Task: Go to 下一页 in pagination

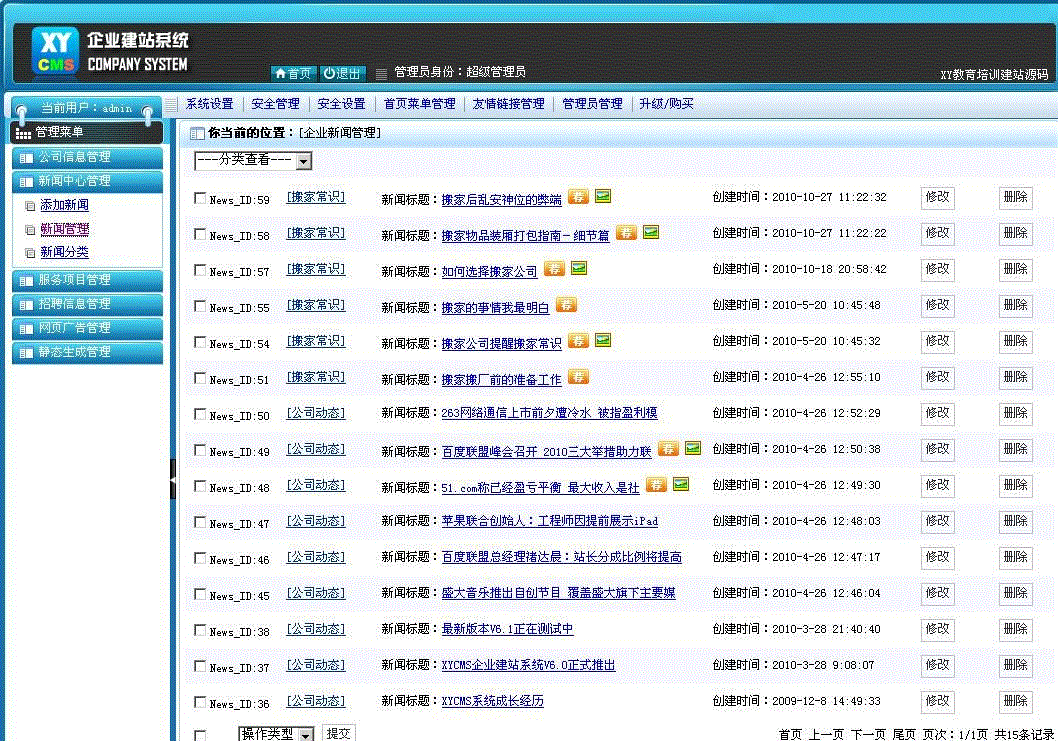Action: coord(868,734)
